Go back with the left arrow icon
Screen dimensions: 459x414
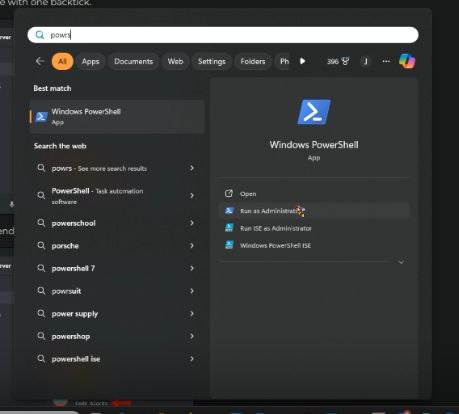[x=40, y=61]
